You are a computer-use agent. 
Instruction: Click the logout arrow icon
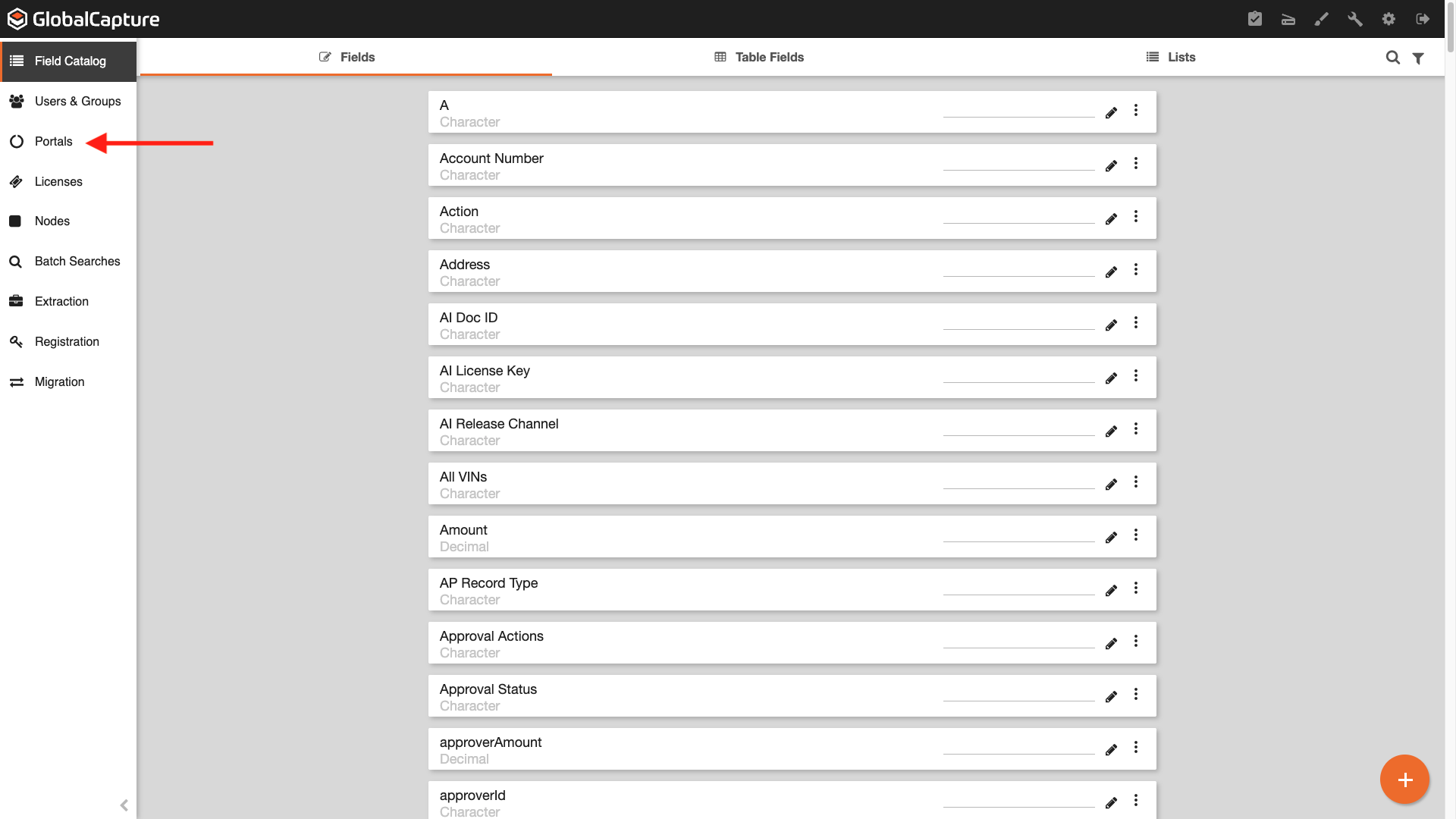coord(1423,19)
